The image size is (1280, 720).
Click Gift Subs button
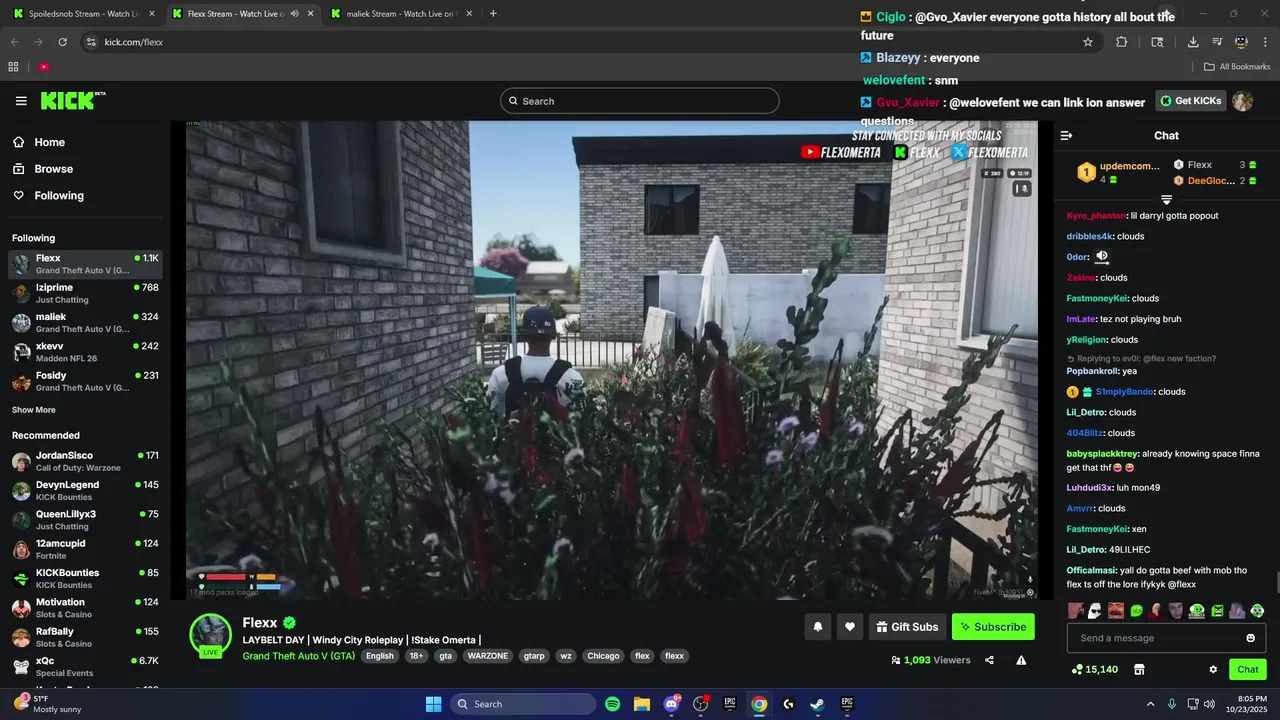907,627
